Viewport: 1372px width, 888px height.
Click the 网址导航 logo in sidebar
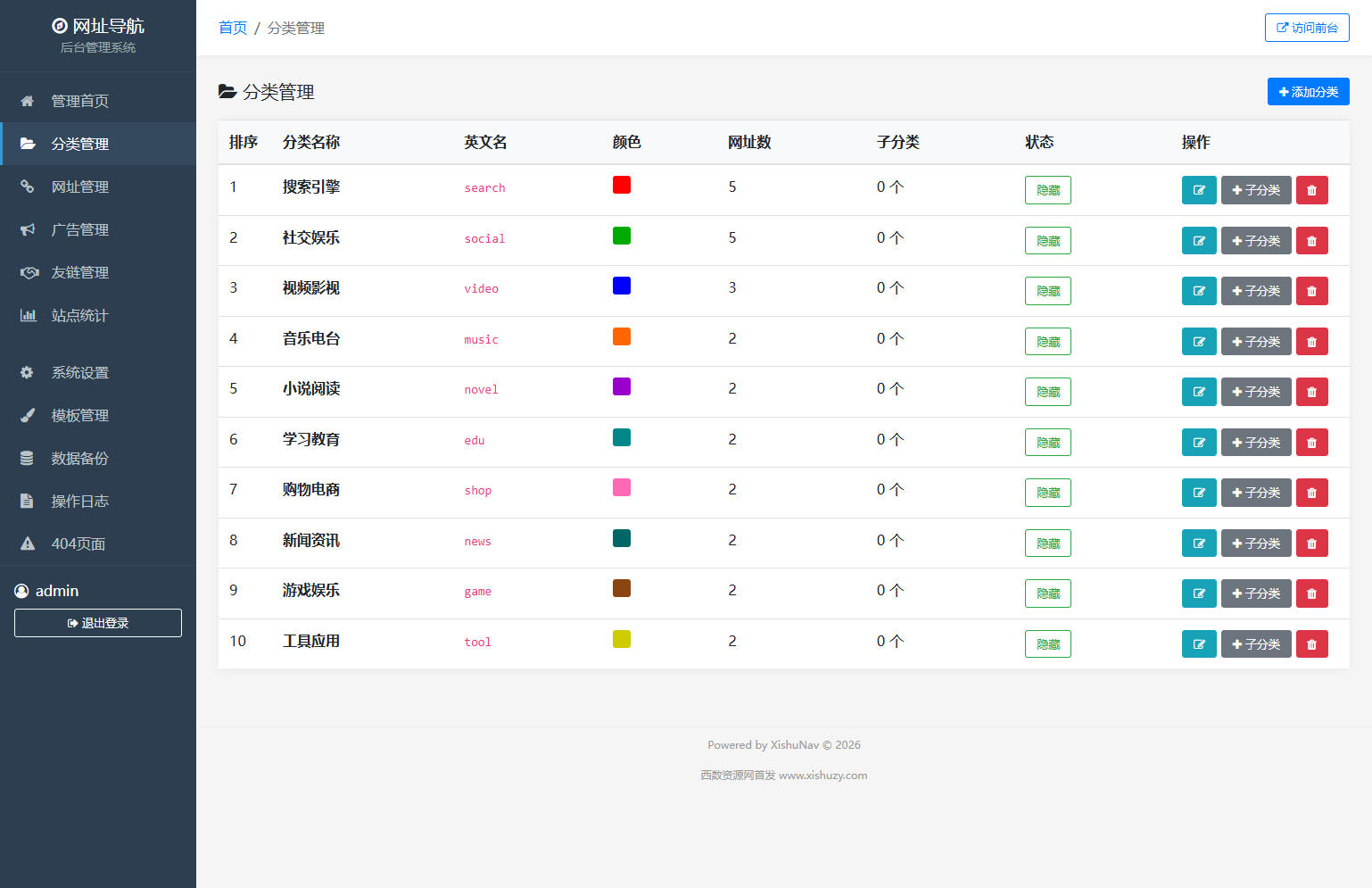[x=98, y=26]
